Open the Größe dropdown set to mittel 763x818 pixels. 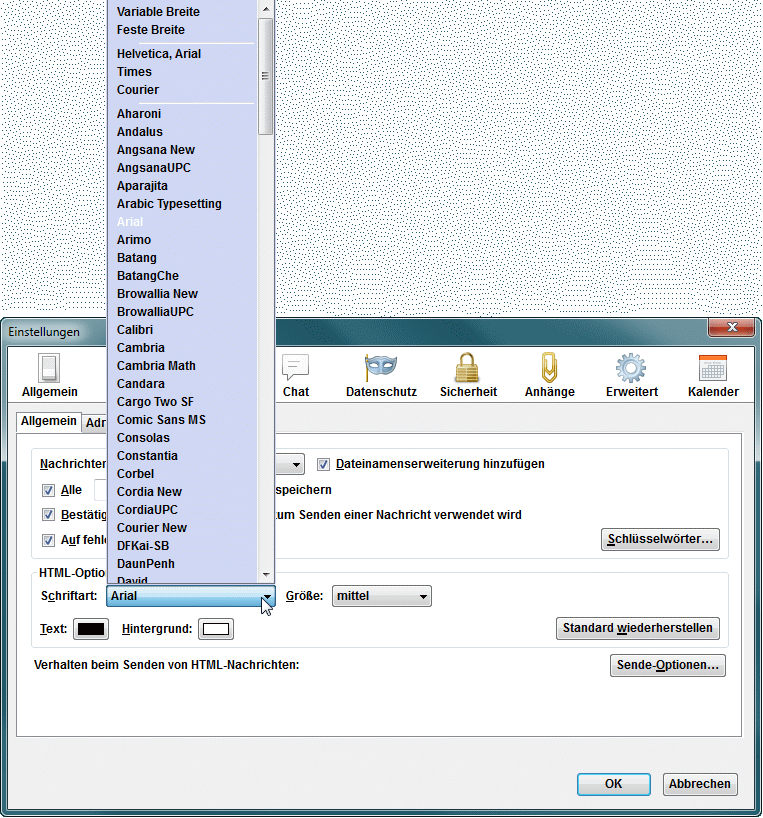(381, 596)
